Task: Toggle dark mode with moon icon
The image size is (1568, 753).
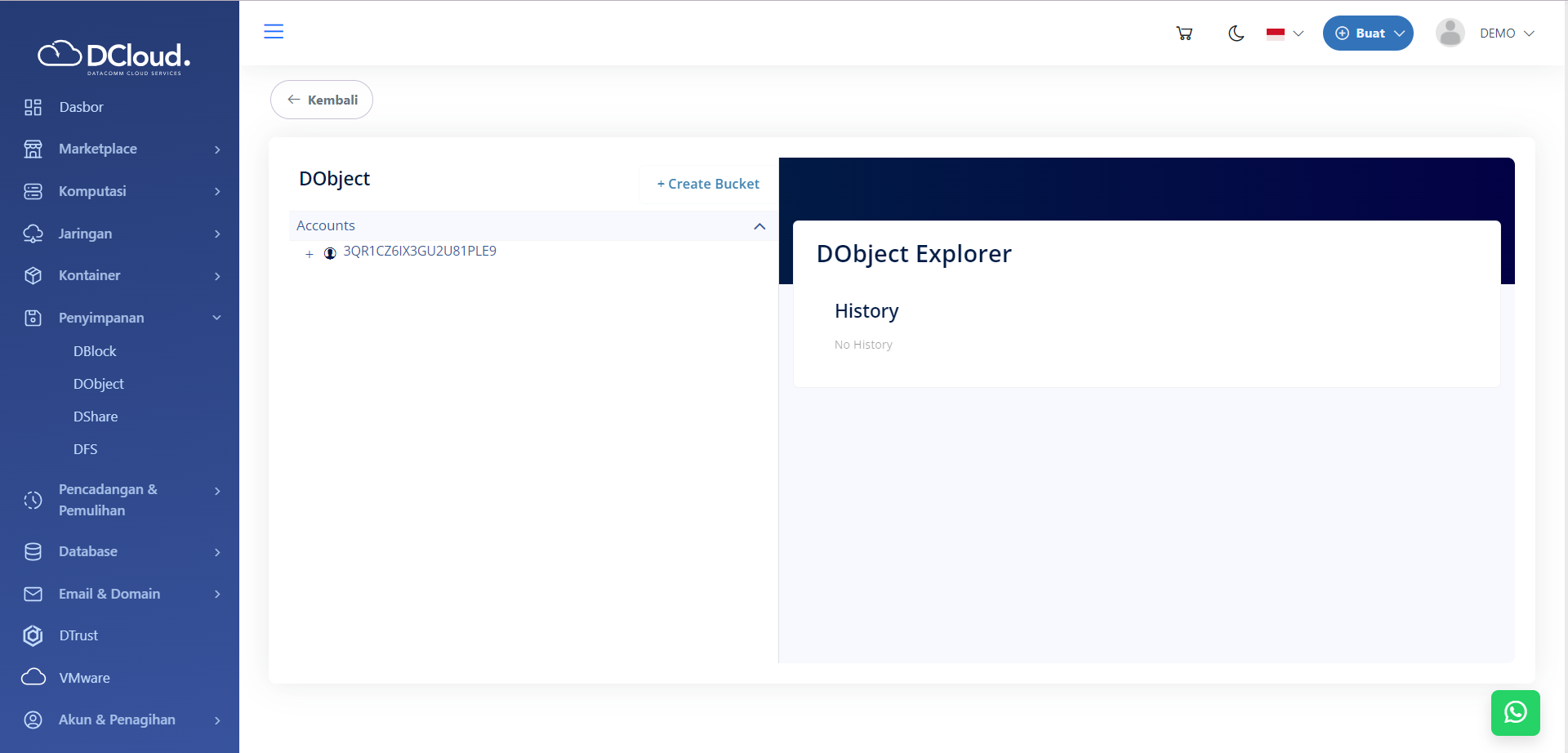Action: (1236, 33)
